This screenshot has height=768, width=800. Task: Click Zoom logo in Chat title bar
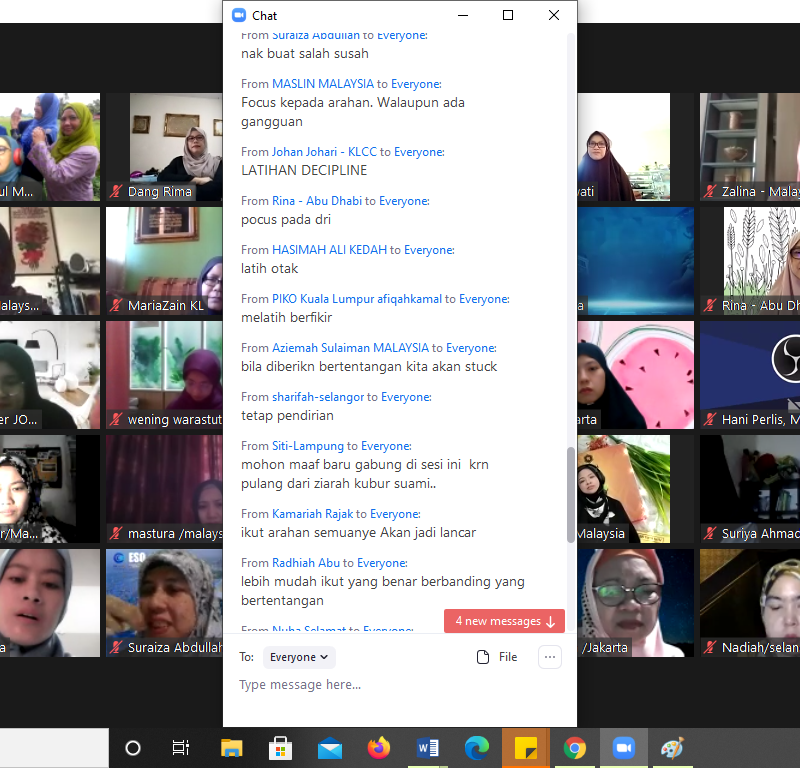coord(238,15)
